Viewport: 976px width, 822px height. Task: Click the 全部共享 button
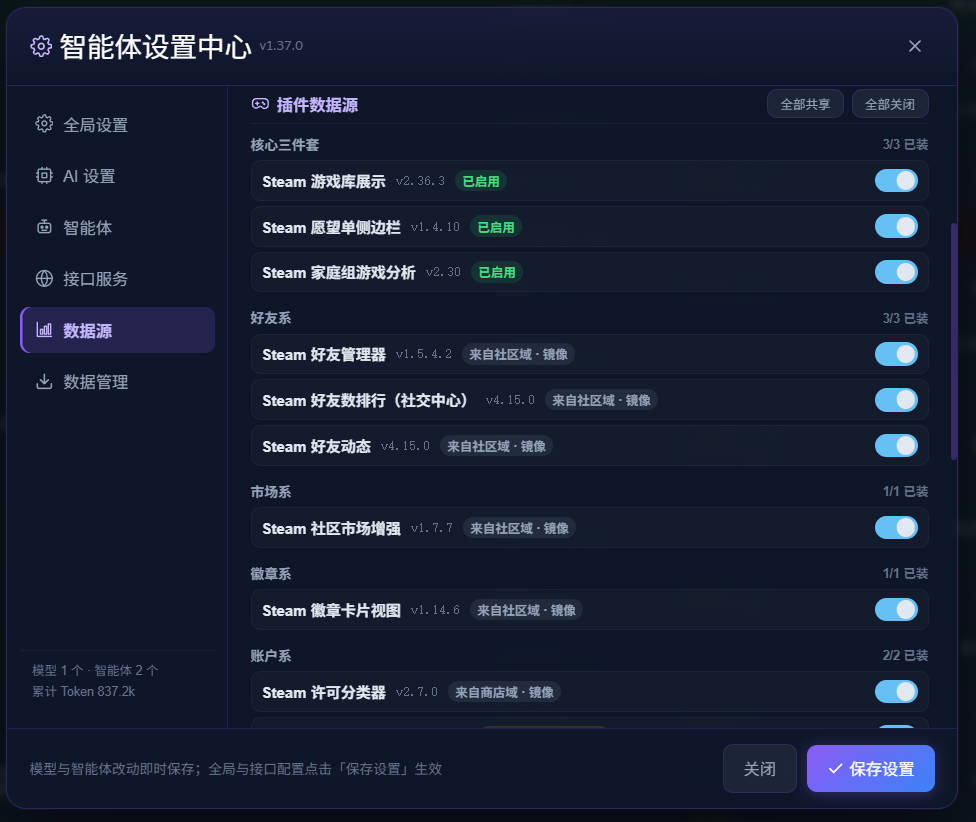tap(805, 104)
